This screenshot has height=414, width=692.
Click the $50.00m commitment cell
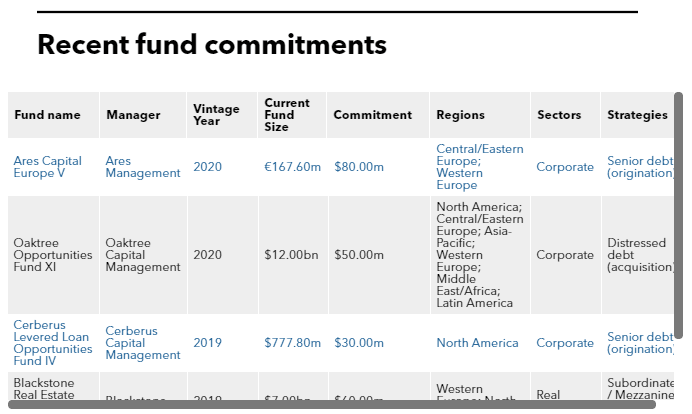[x=379, y=255]
